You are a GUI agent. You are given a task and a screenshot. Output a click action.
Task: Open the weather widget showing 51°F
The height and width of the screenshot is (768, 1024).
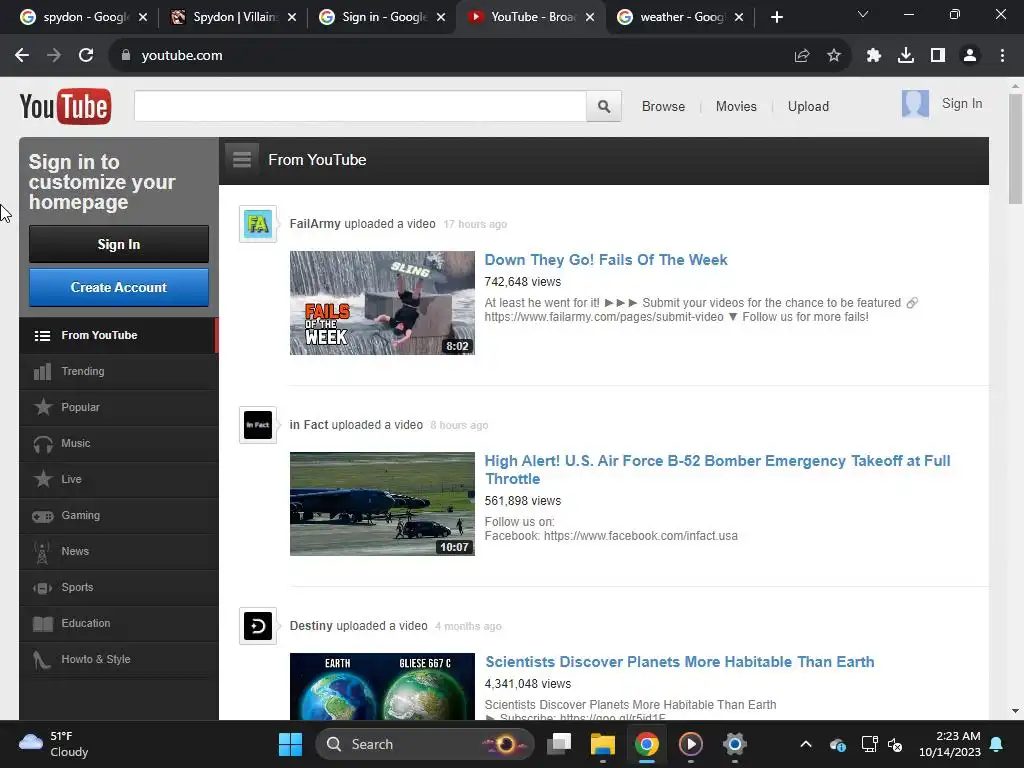54,744
